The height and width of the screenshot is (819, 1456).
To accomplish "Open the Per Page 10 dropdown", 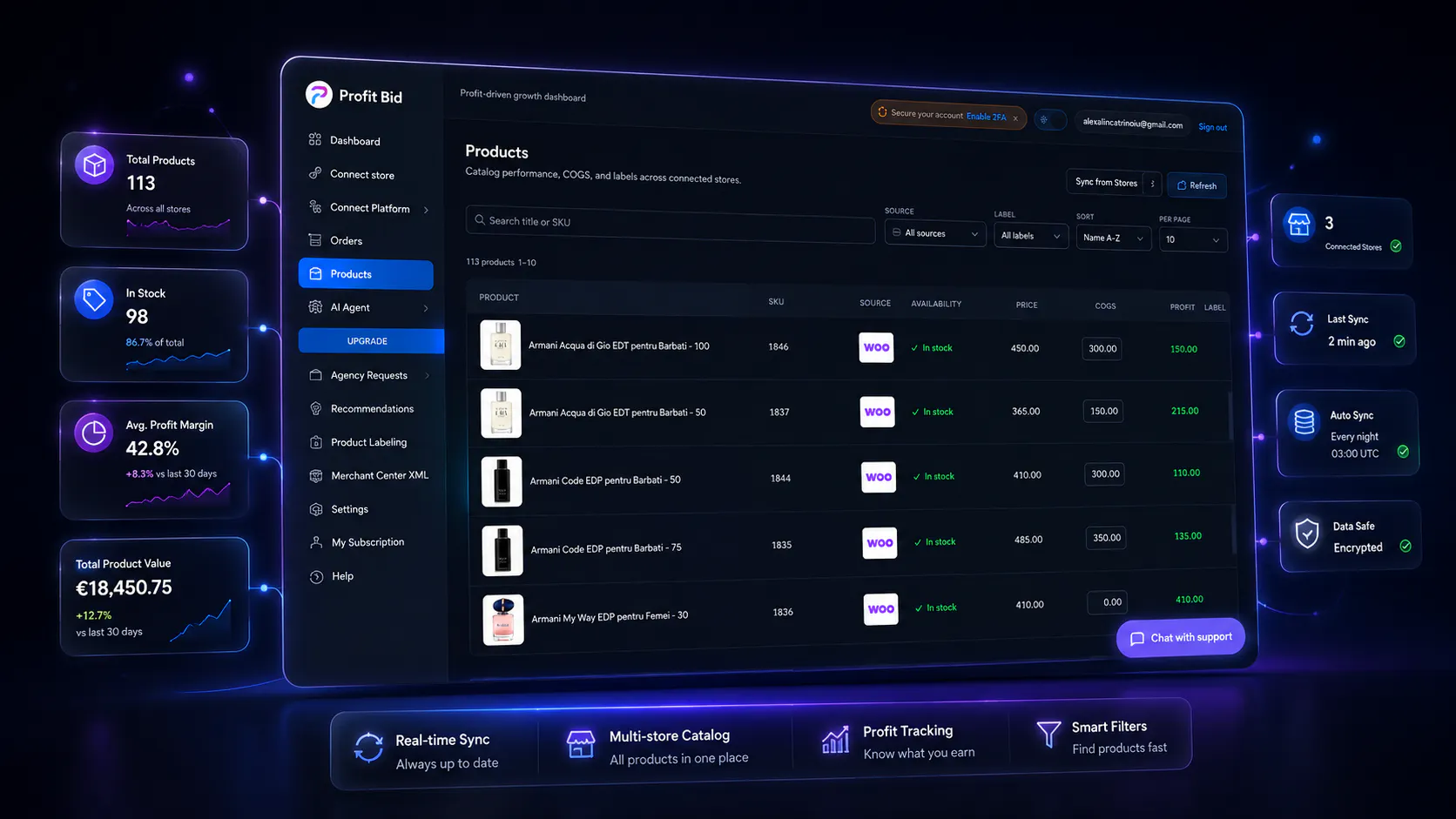I will click(1193, 239).
